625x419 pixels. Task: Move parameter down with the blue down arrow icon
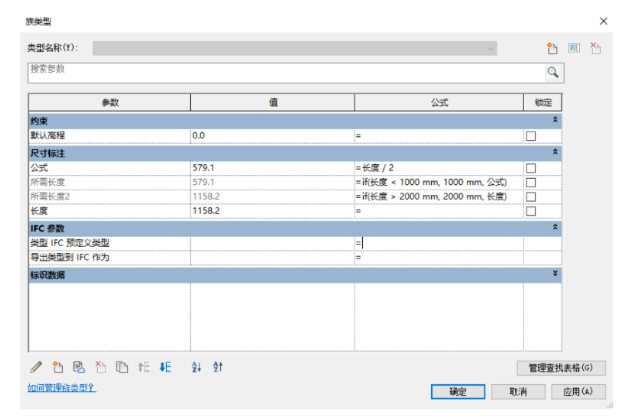165,367
